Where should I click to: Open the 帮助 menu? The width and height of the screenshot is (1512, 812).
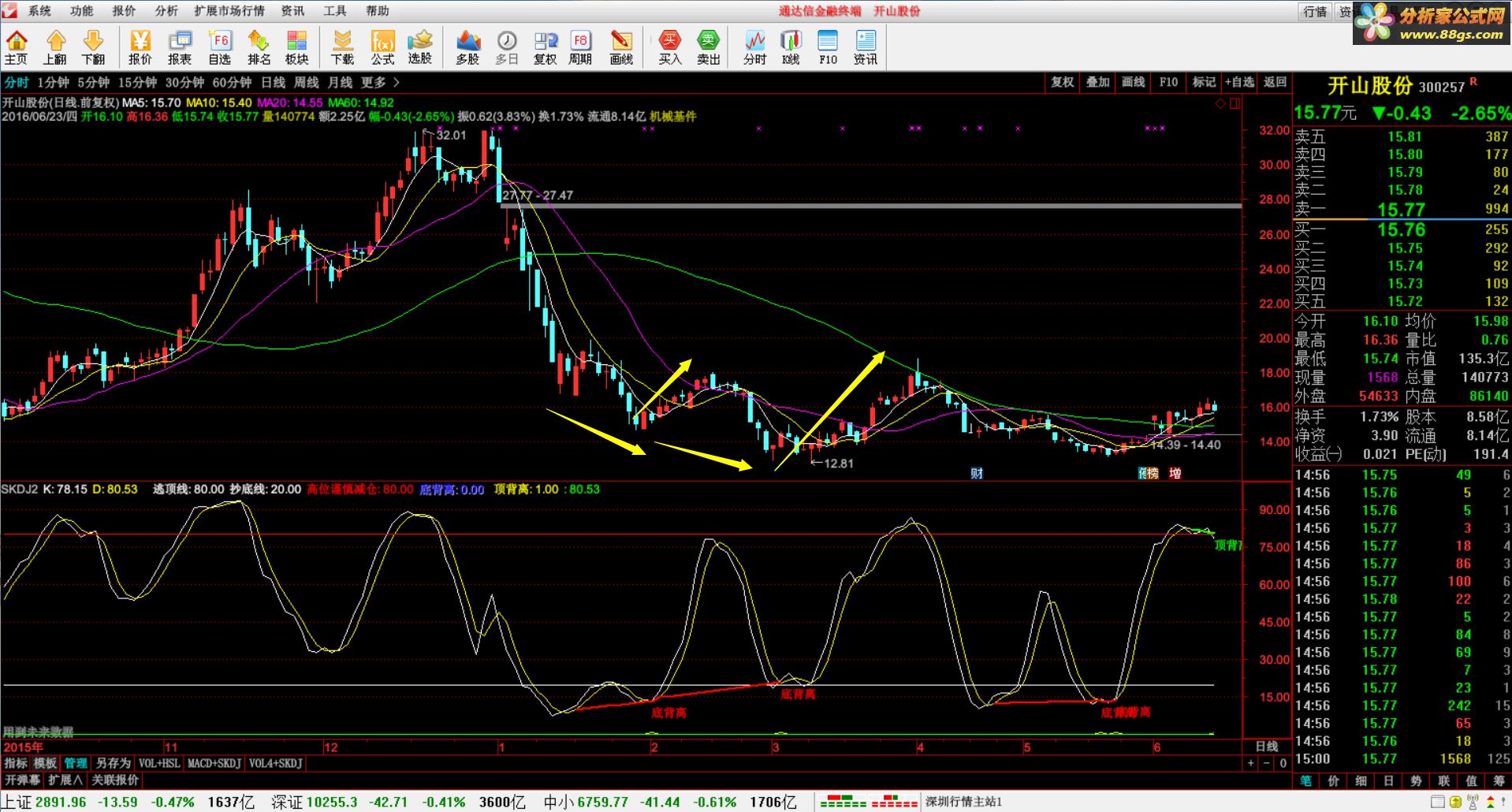coord(378,10)
